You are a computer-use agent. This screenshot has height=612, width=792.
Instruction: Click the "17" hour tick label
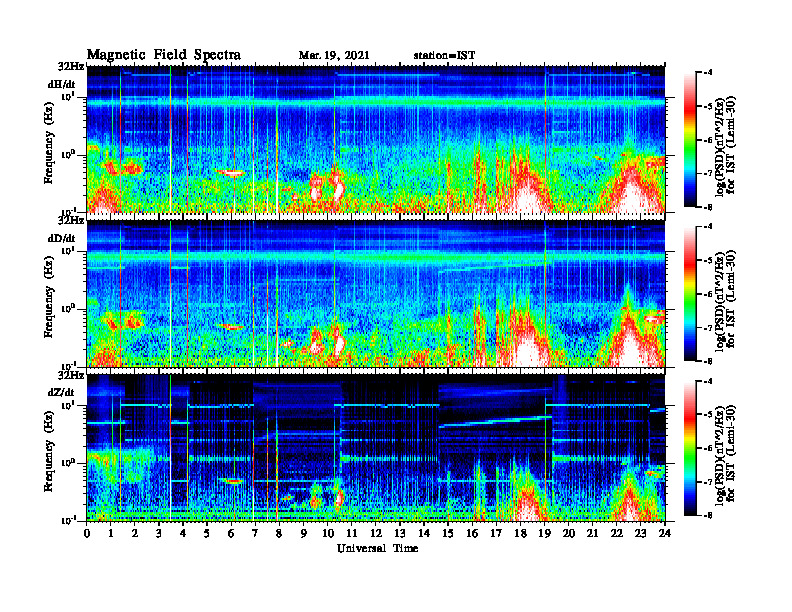click(496, 533)
